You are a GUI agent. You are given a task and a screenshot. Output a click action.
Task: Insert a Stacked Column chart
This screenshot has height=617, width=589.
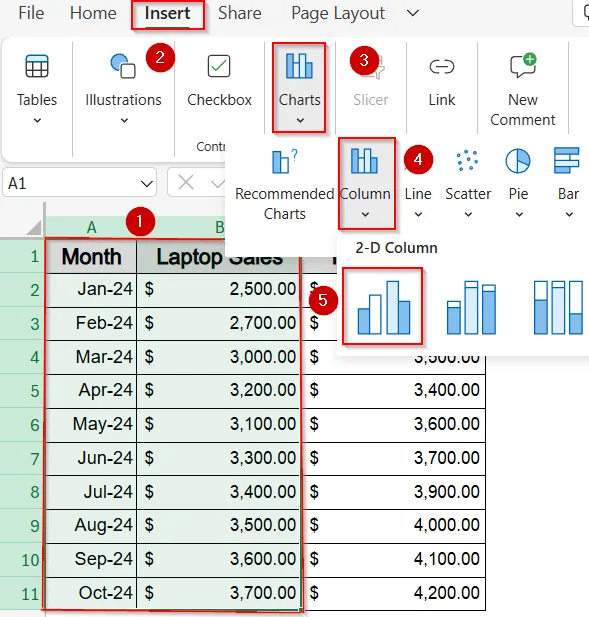[x=471, y=307]
